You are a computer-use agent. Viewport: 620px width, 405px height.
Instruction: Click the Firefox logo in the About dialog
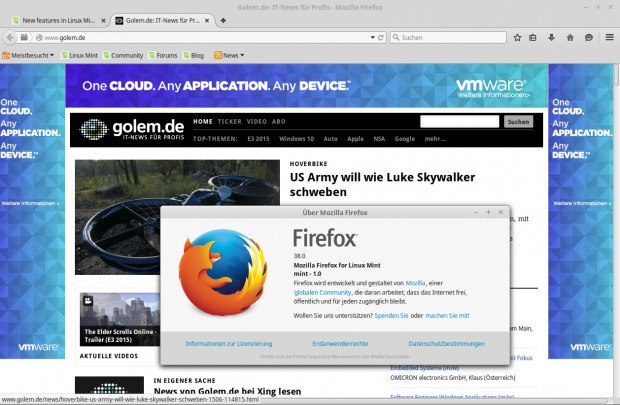coord(223,273)
